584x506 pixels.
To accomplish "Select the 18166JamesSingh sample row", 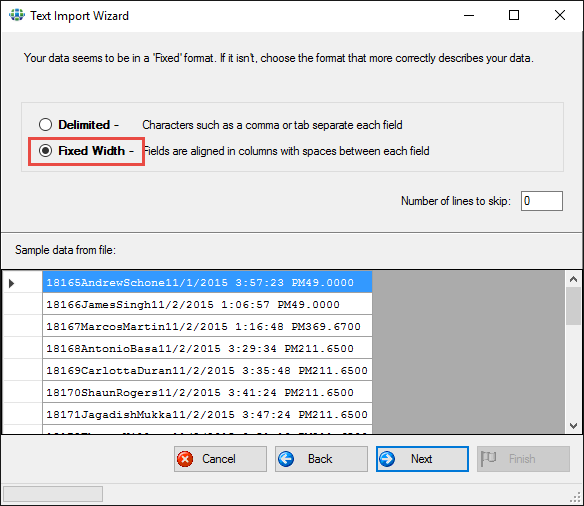I will (x=207, y=304).
